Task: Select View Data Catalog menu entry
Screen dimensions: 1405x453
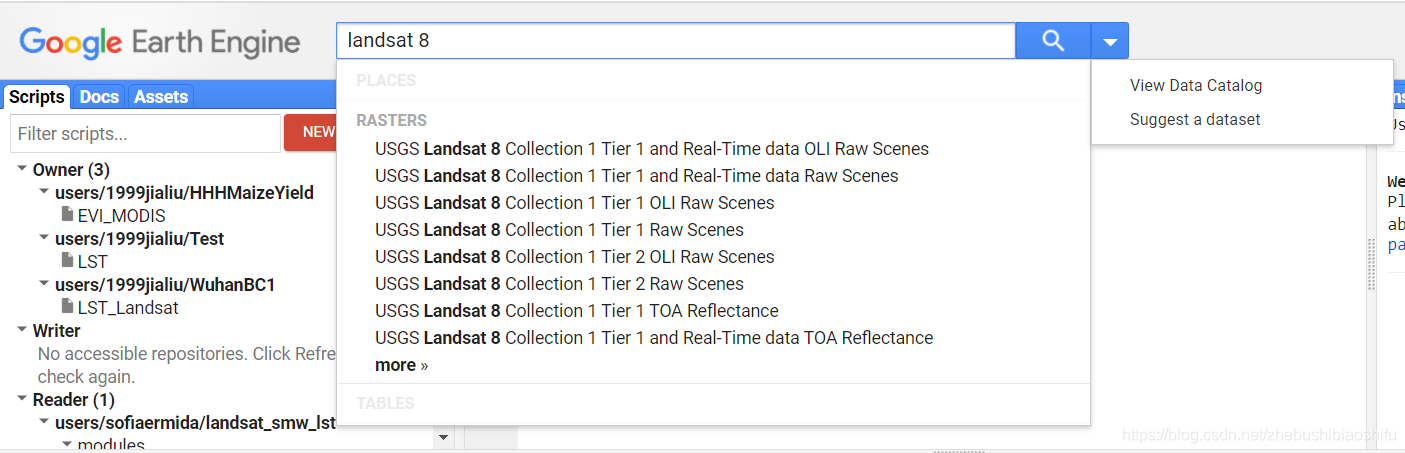Action: click(1195, 85)
